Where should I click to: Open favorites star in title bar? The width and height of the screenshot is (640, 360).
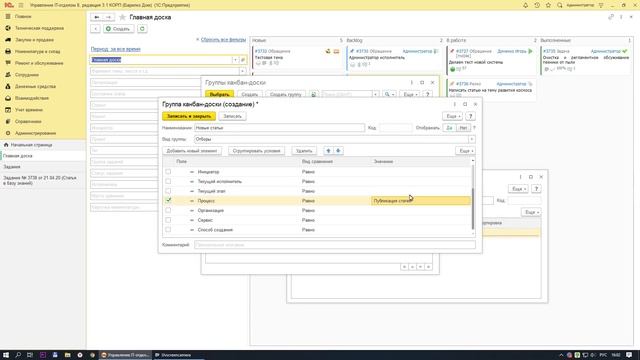coord(548,5)
